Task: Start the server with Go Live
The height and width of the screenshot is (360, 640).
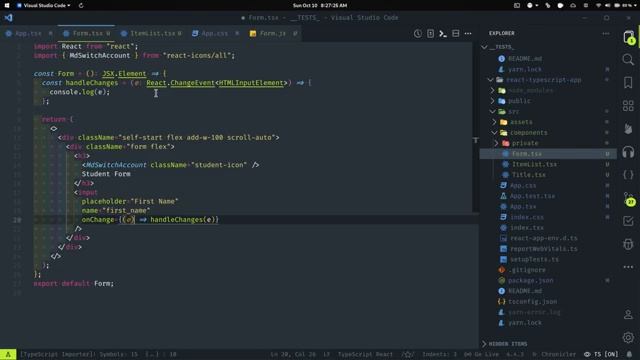Action: (x=481, y=354)
